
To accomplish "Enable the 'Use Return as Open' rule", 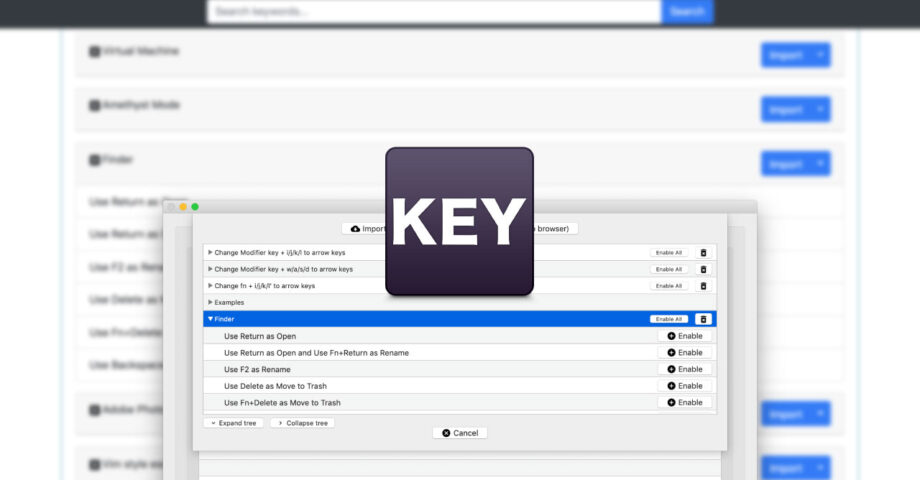I will pyautogui.click(x=685, y=336).
